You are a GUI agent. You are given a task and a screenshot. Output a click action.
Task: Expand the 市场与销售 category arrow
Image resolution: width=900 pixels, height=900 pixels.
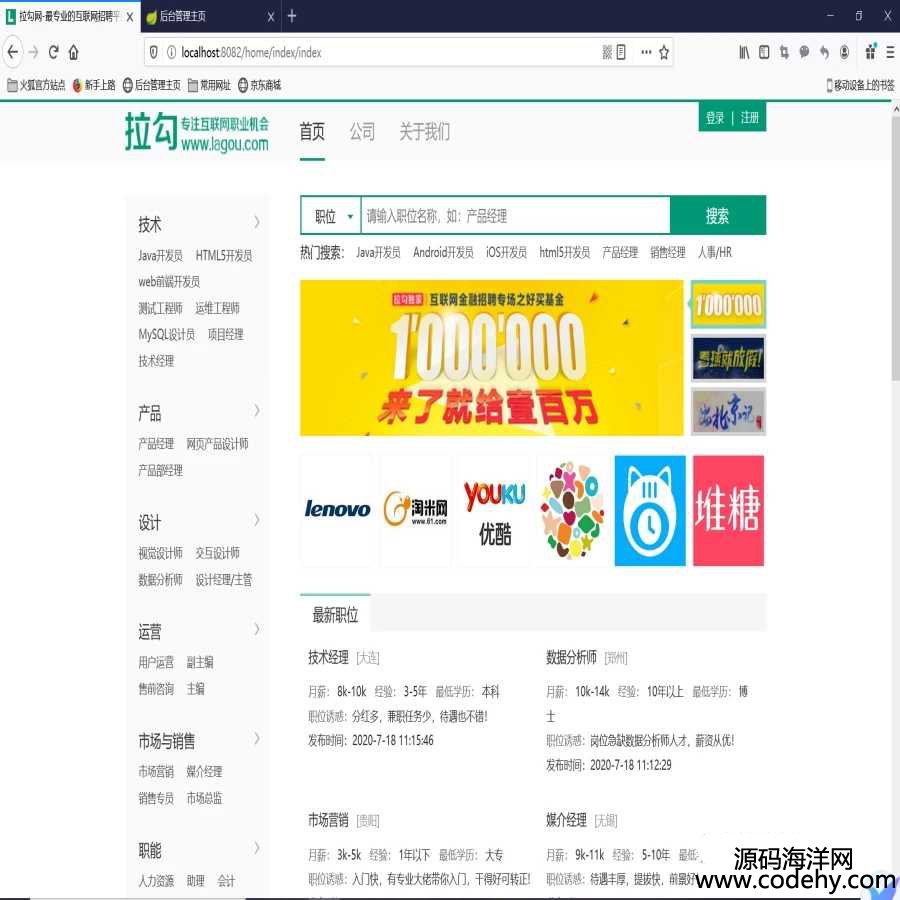[x=257, y=738]
